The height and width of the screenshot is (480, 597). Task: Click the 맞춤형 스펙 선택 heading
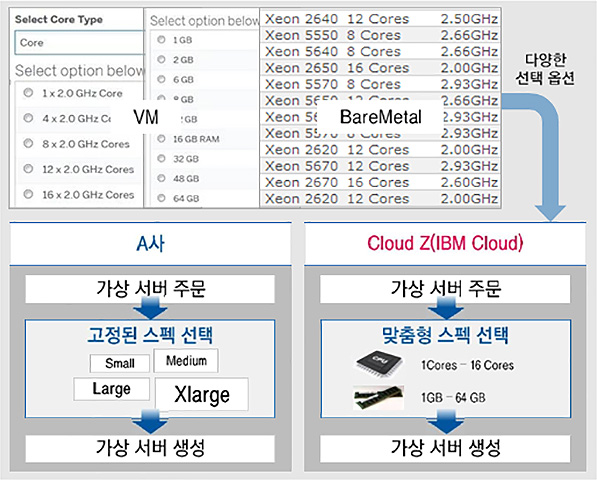pyautogui.click(x=445, y=335)
